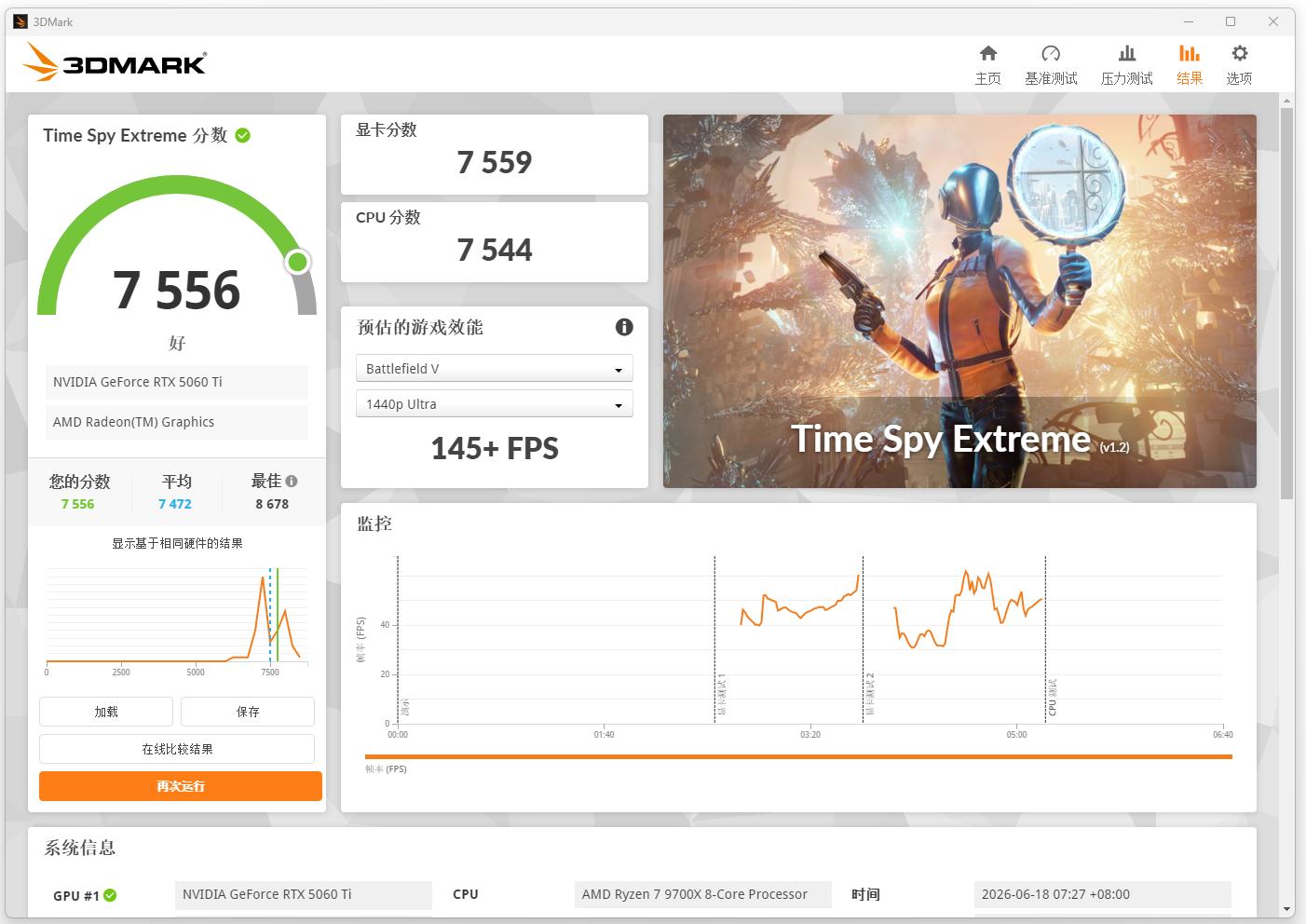The height and width of the screenshot is (924, 1306).
Task: Click the AMD Ryzen 7 9700X CPU field
Action: coord(702,894)
